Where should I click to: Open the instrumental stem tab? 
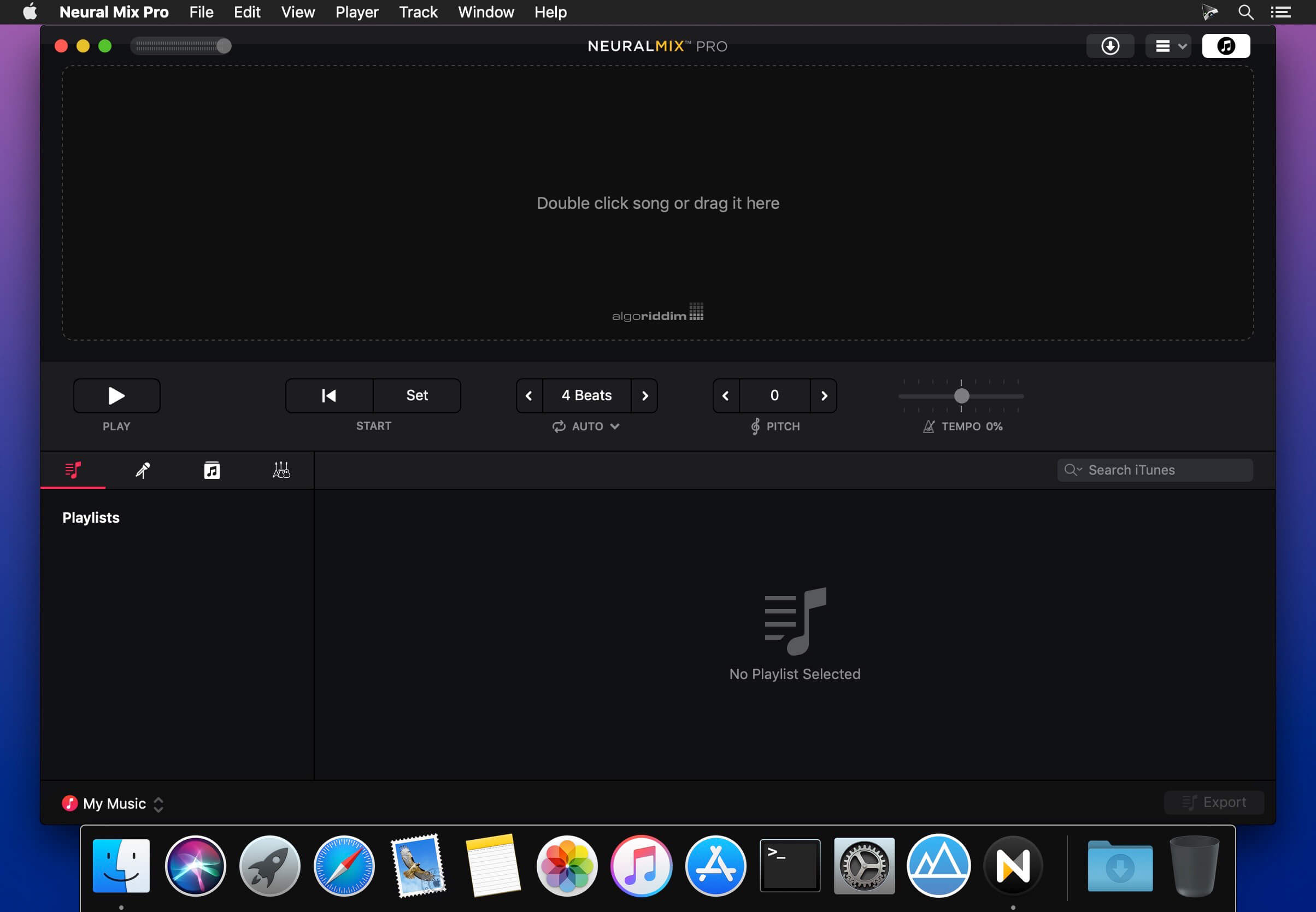[211, 470]
